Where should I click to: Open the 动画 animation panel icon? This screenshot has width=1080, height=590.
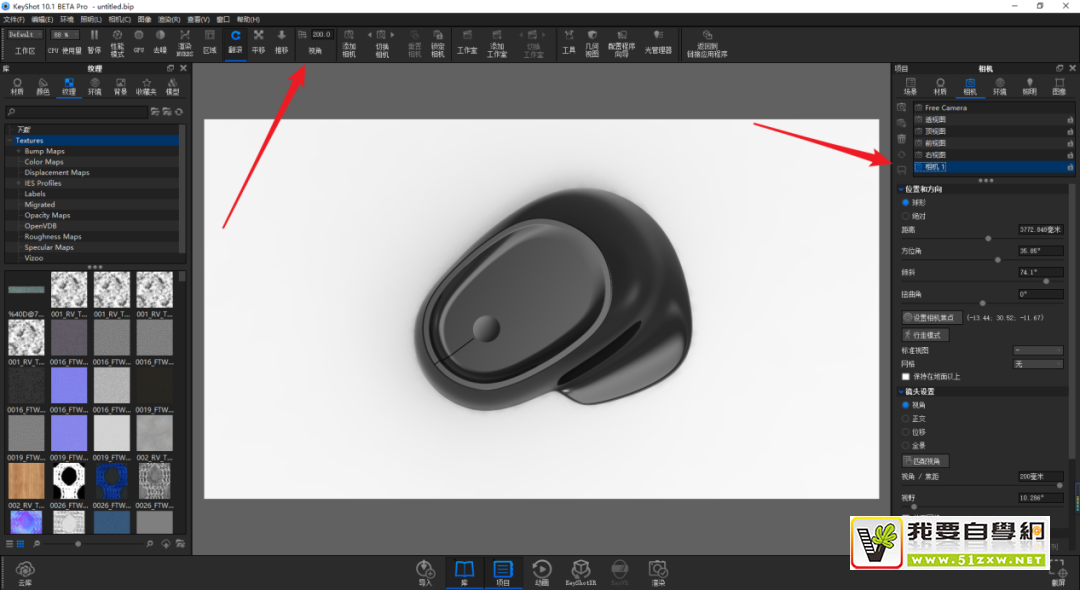click(541, 572)
